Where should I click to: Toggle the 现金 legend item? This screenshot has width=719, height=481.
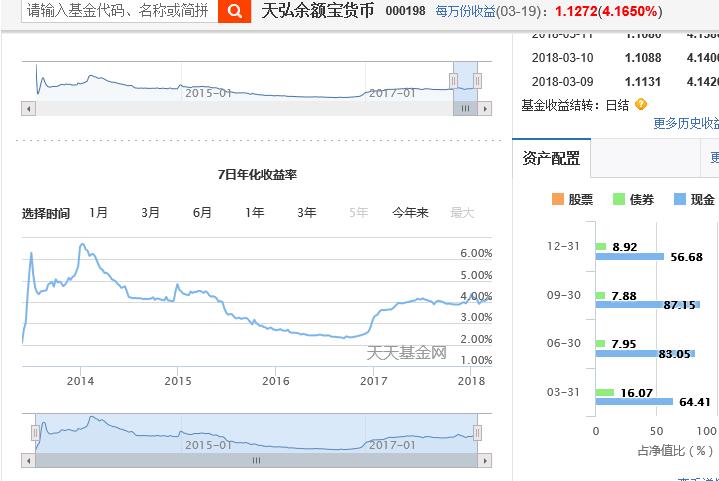(x=694, y=199)
